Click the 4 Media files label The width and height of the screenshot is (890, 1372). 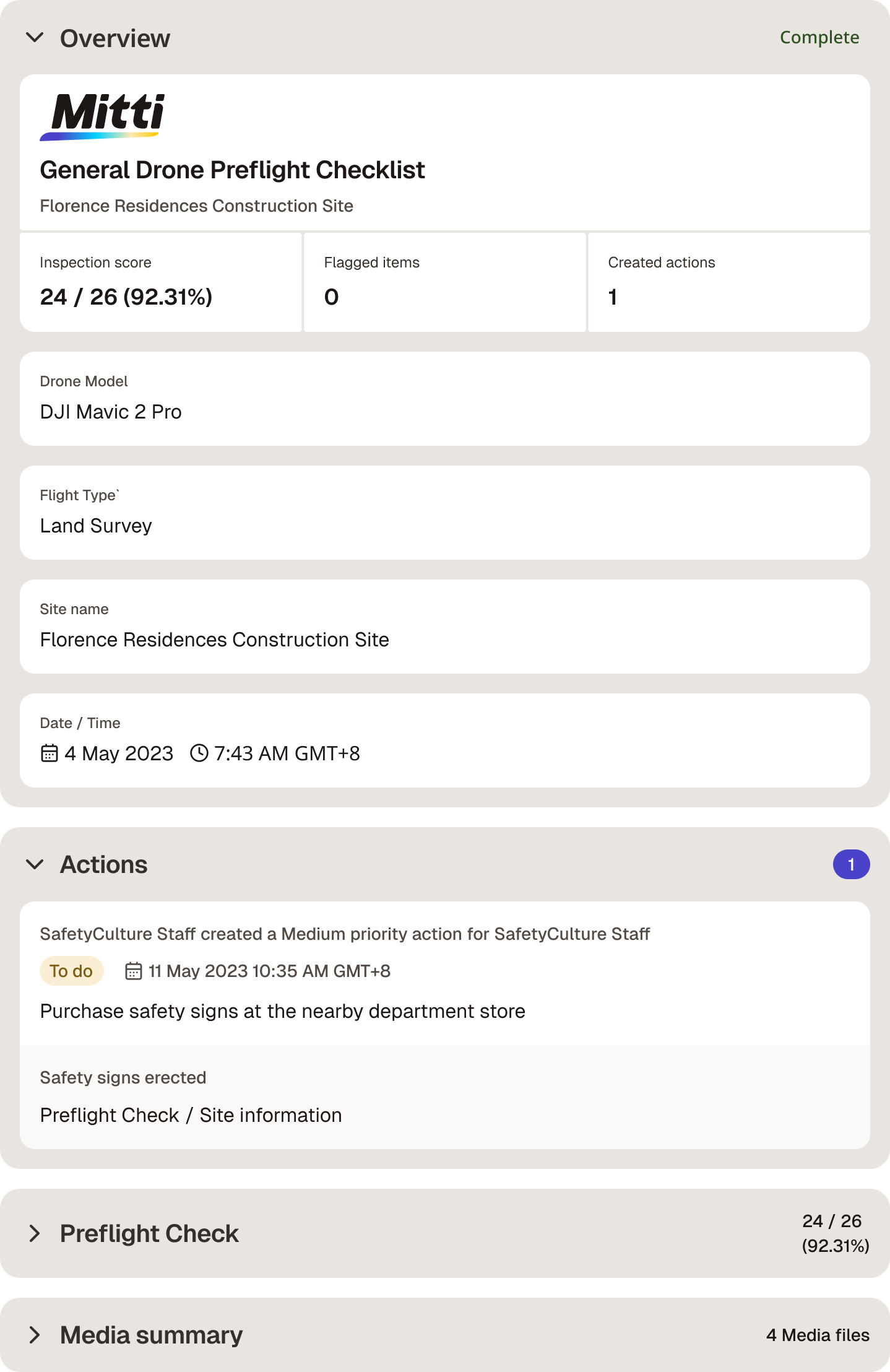818,1335
